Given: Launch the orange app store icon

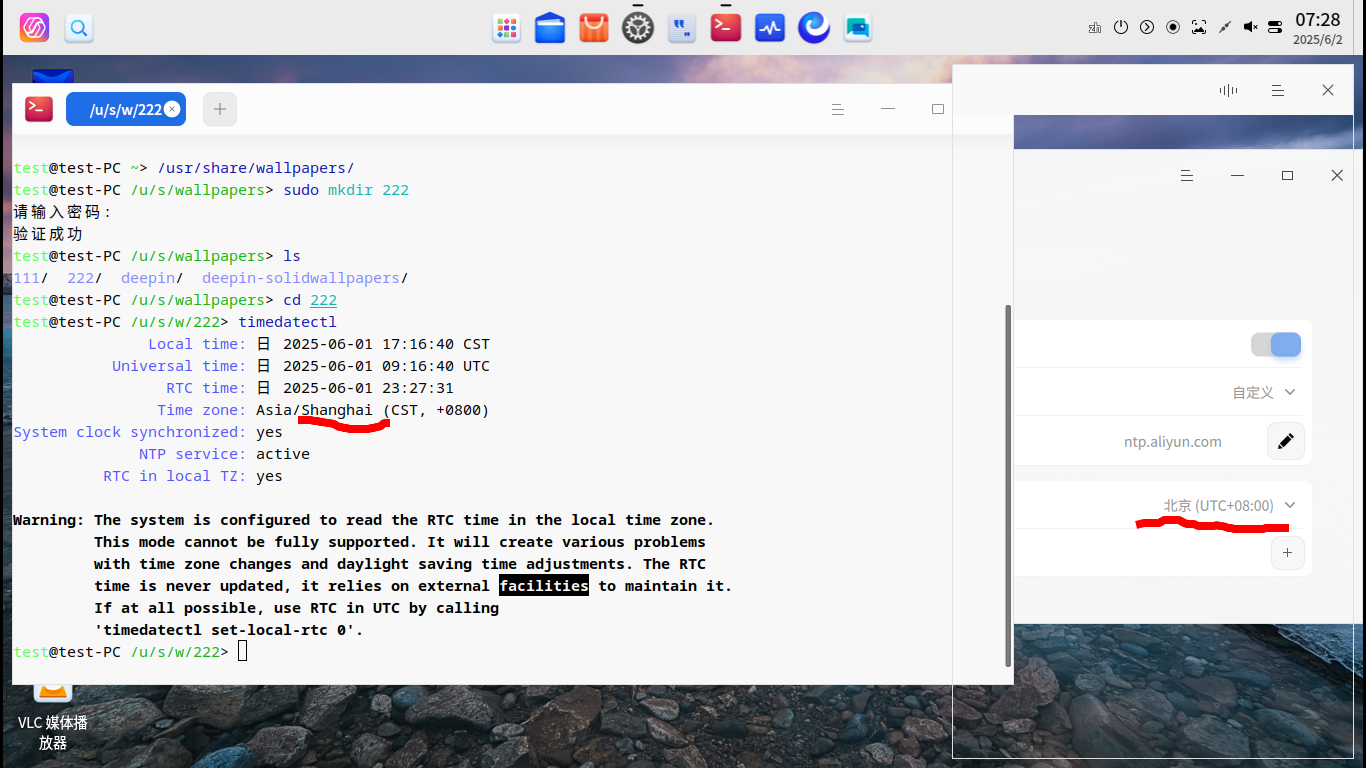Looking at the screenshot, I should (594, 28).
